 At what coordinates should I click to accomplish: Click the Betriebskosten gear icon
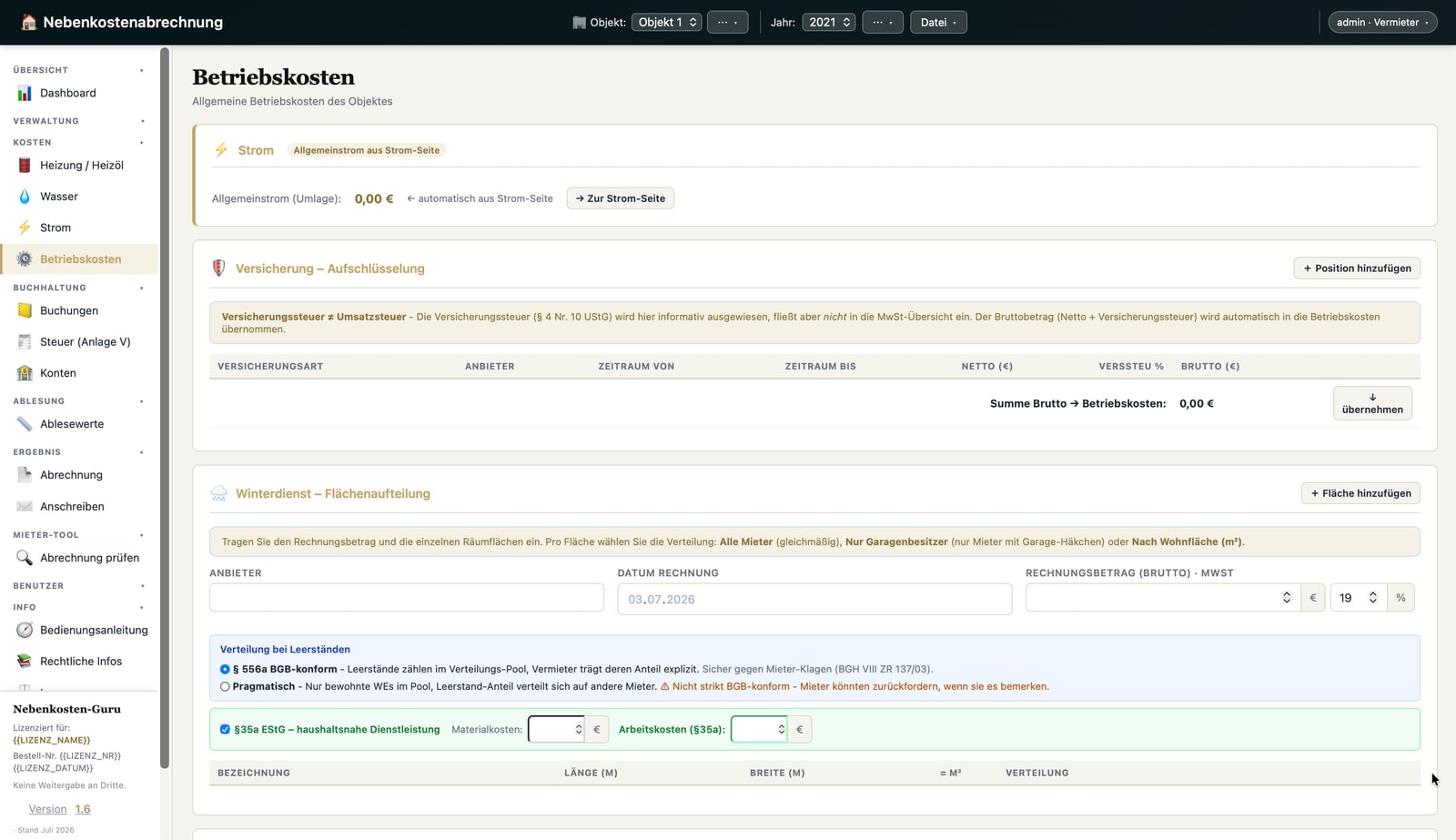point(25,259)
